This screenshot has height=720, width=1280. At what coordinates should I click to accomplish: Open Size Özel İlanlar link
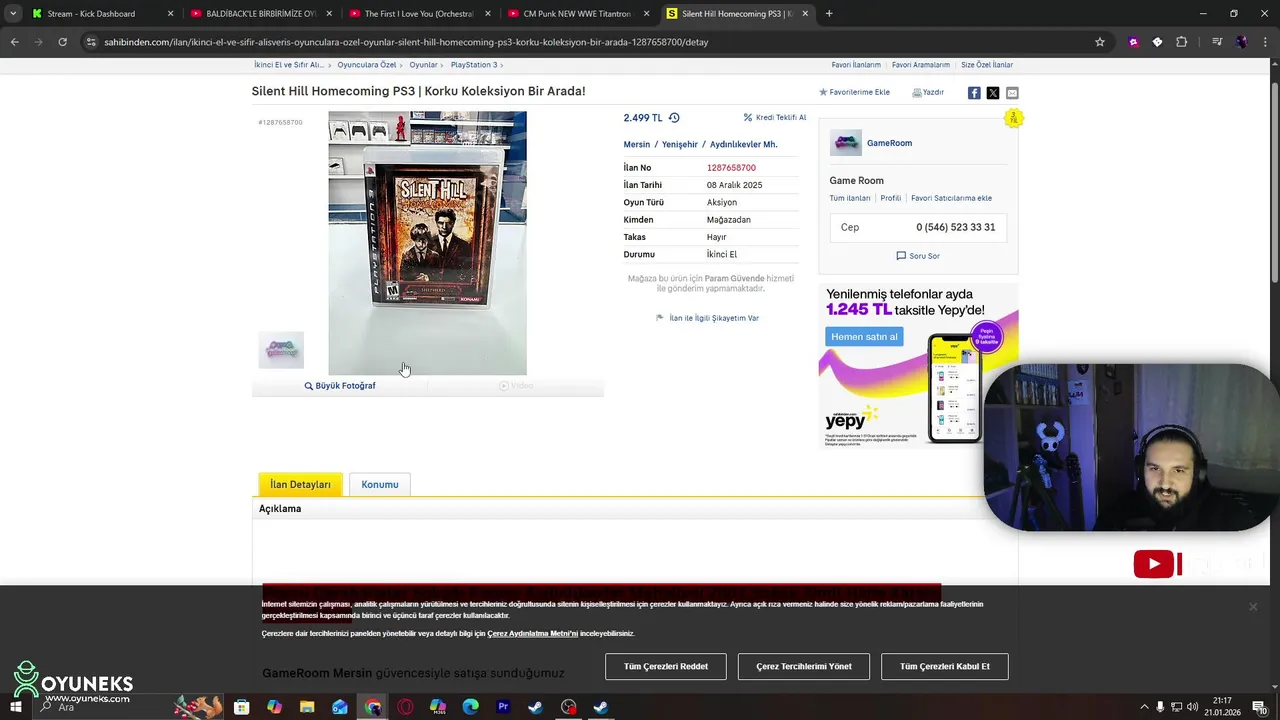click(987, 65)
